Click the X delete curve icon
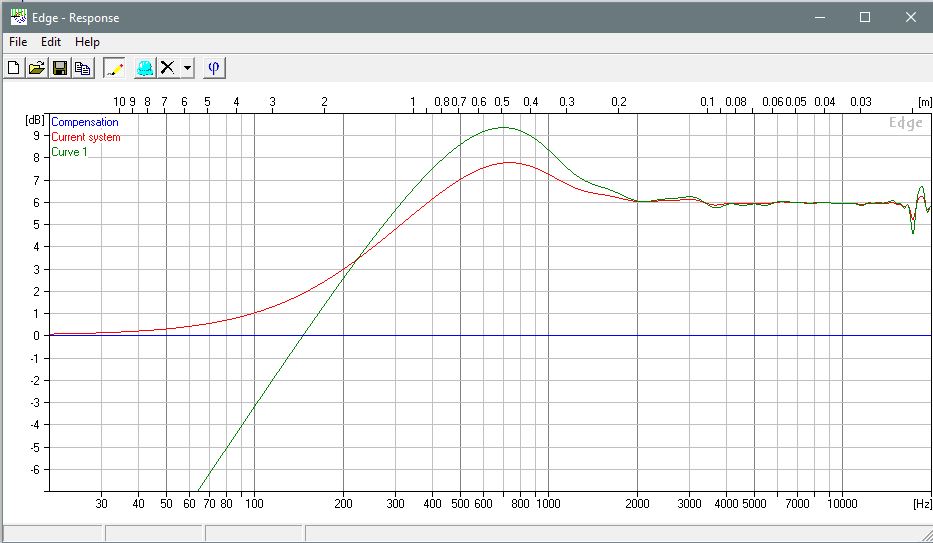 point(168,68)
